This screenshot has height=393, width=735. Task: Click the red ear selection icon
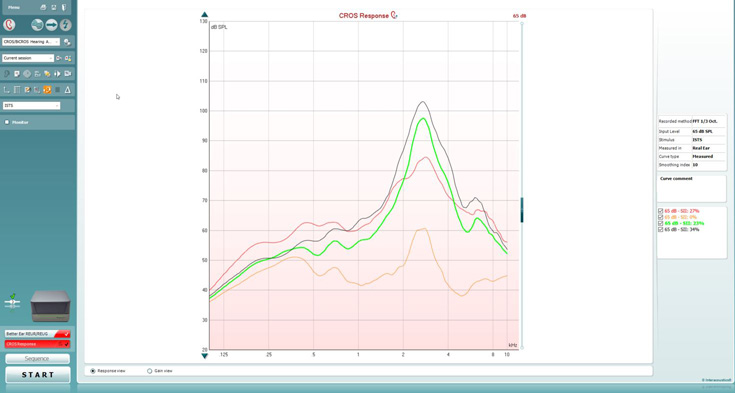coord(9,25)
